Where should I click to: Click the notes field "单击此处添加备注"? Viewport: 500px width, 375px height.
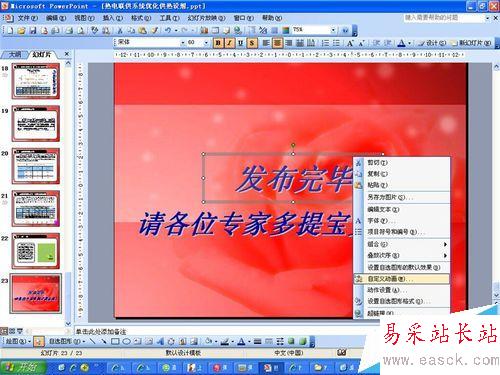click(x=101, y=331)
